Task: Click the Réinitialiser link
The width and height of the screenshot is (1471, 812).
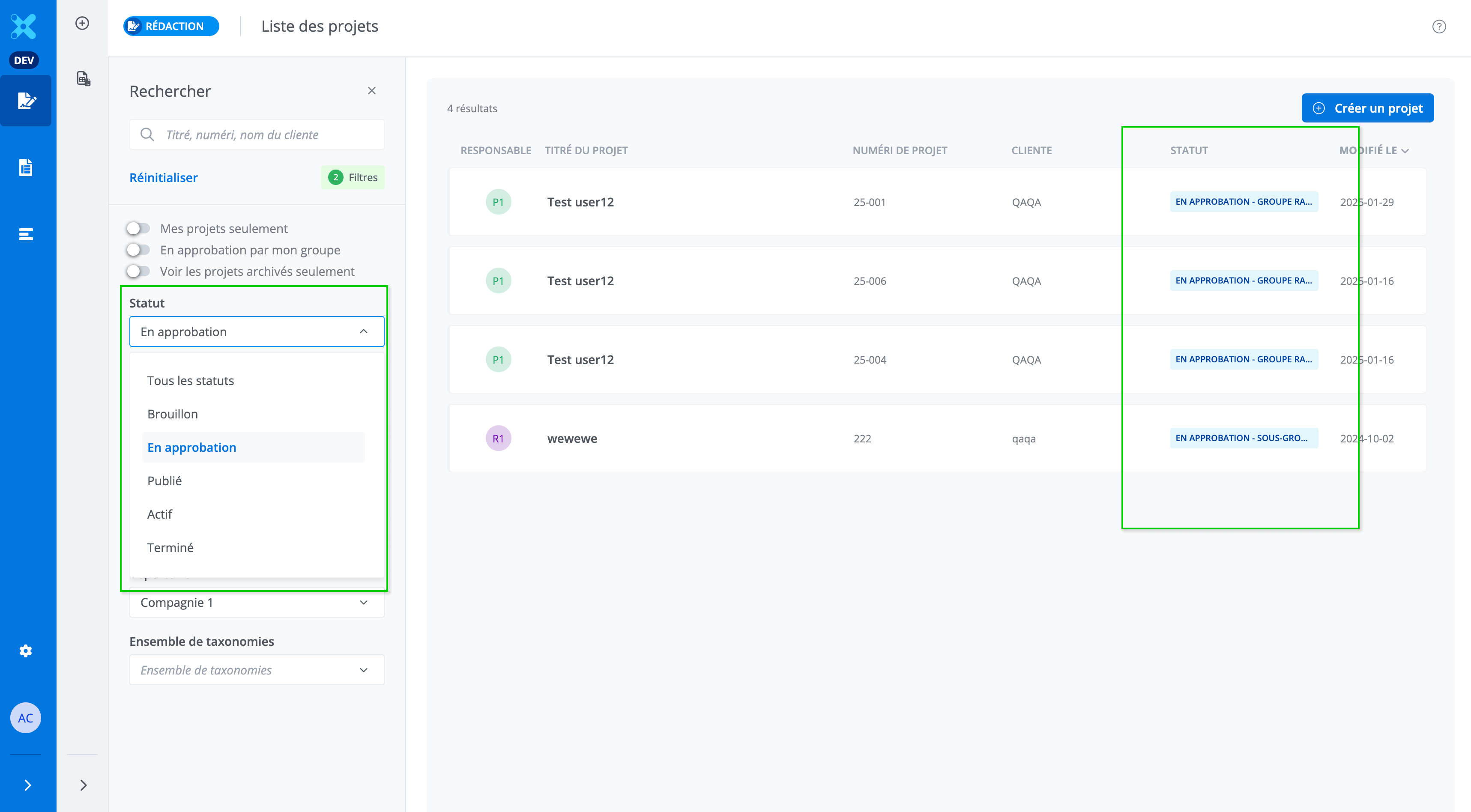Action: click(163, 178)
